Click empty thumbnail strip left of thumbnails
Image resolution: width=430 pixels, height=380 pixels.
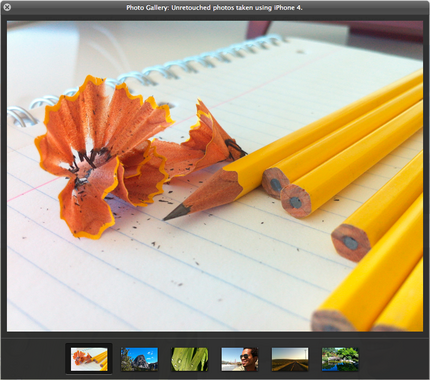click(x=33, y=359)
